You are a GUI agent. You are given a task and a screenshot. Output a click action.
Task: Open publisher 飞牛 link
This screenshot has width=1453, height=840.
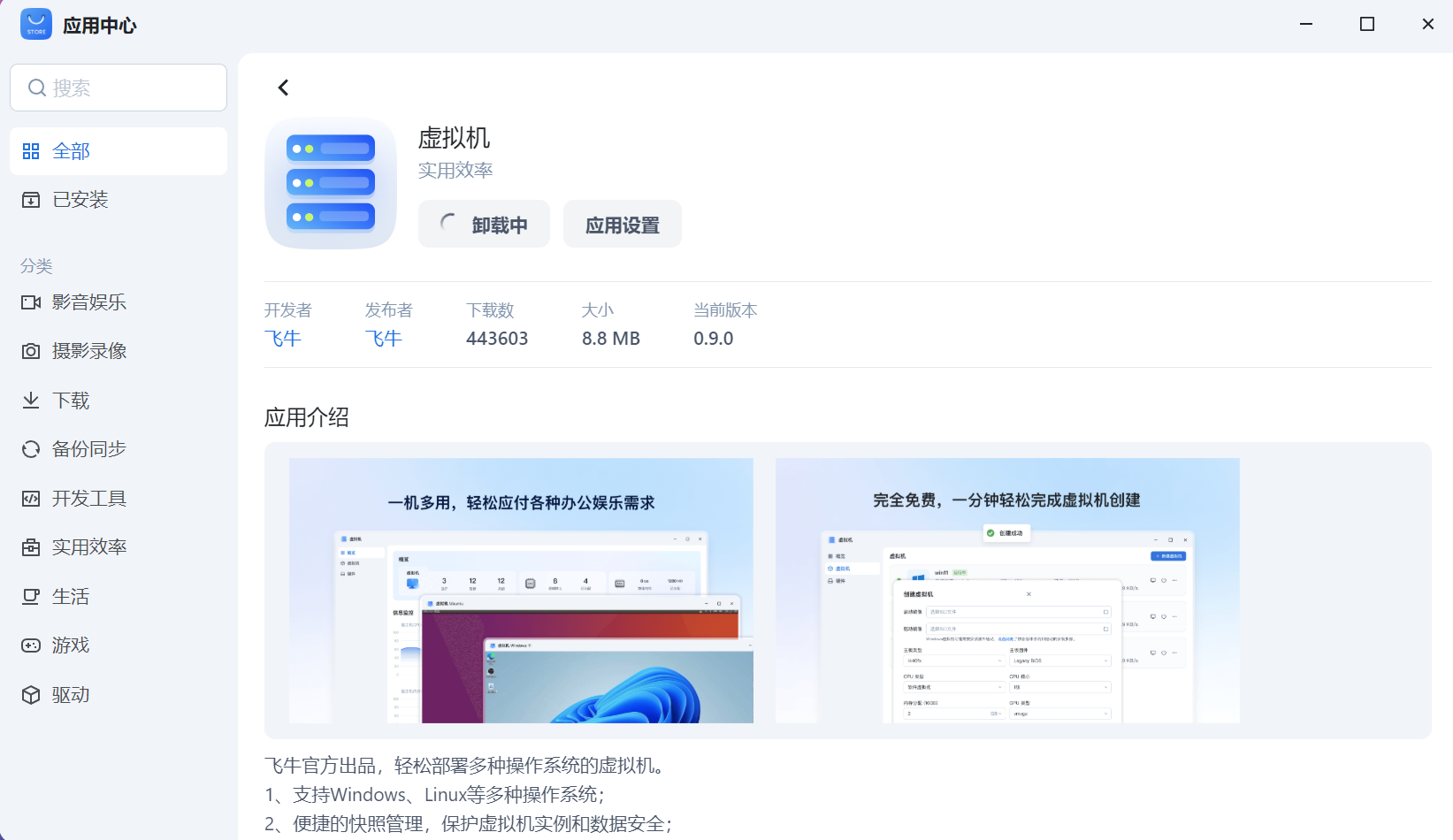pos(384,339)
